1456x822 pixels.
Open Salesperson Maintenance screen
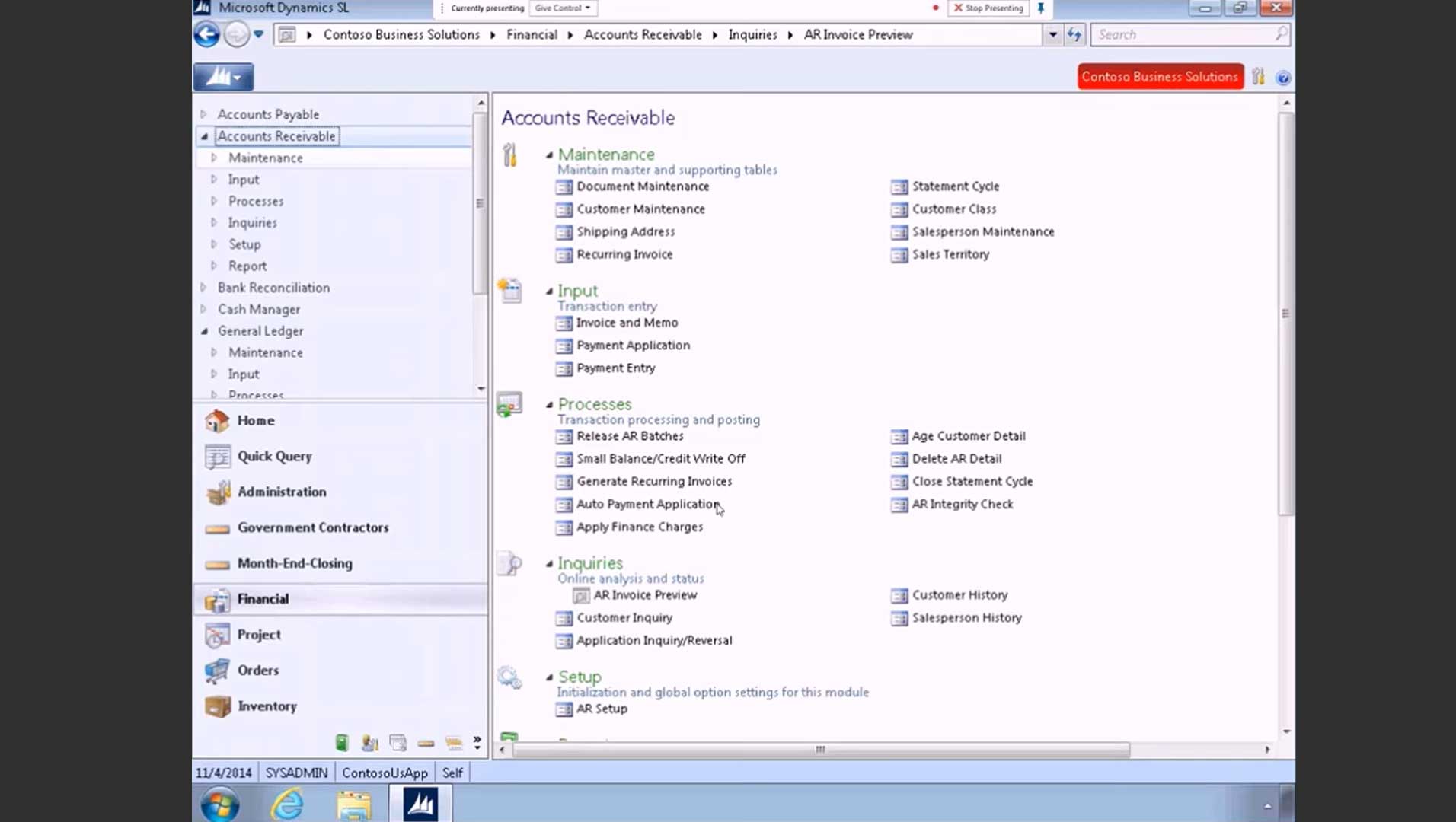(x=983, y=232)
